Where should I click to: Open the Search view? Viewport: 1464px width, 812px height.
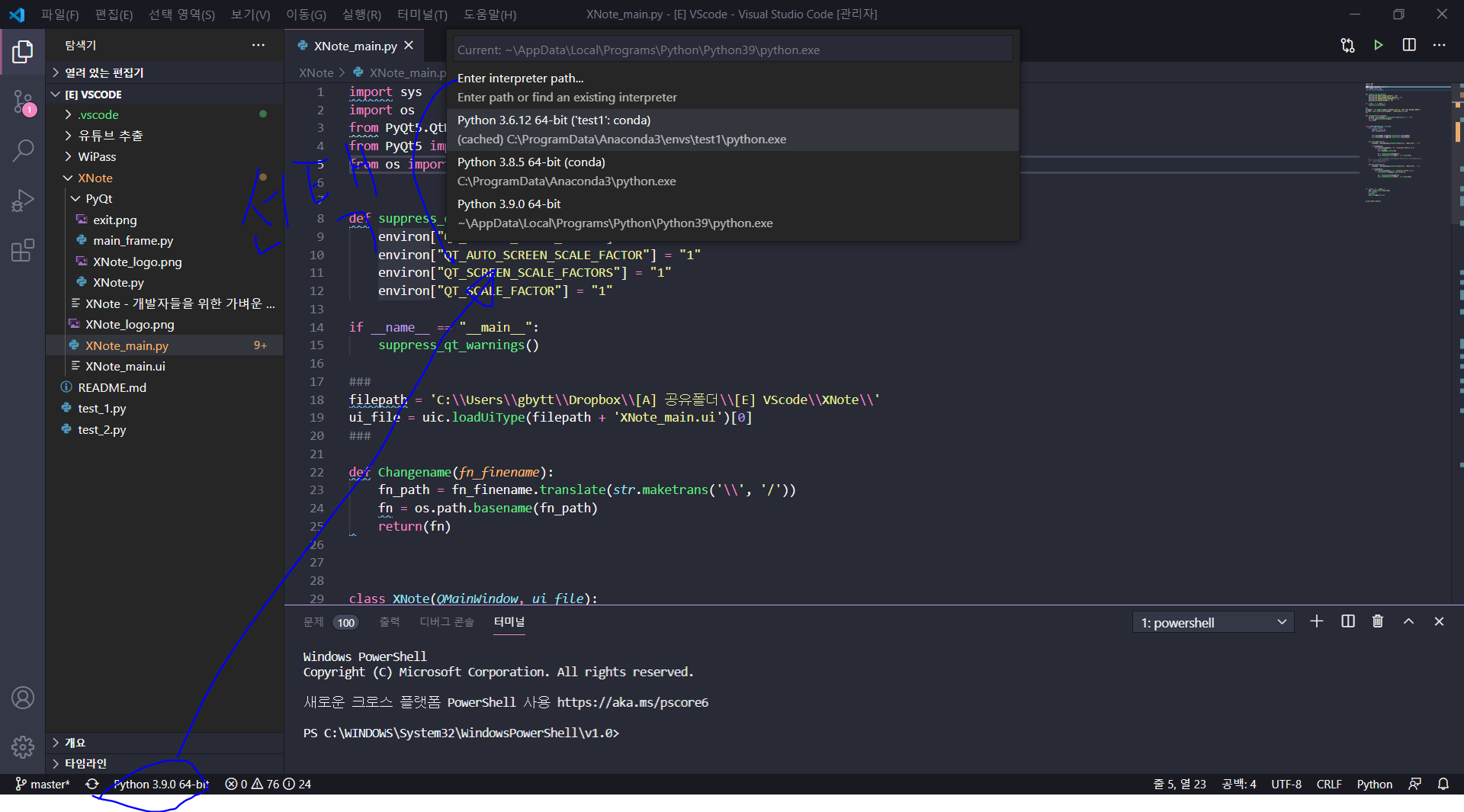tap(23, 151)
